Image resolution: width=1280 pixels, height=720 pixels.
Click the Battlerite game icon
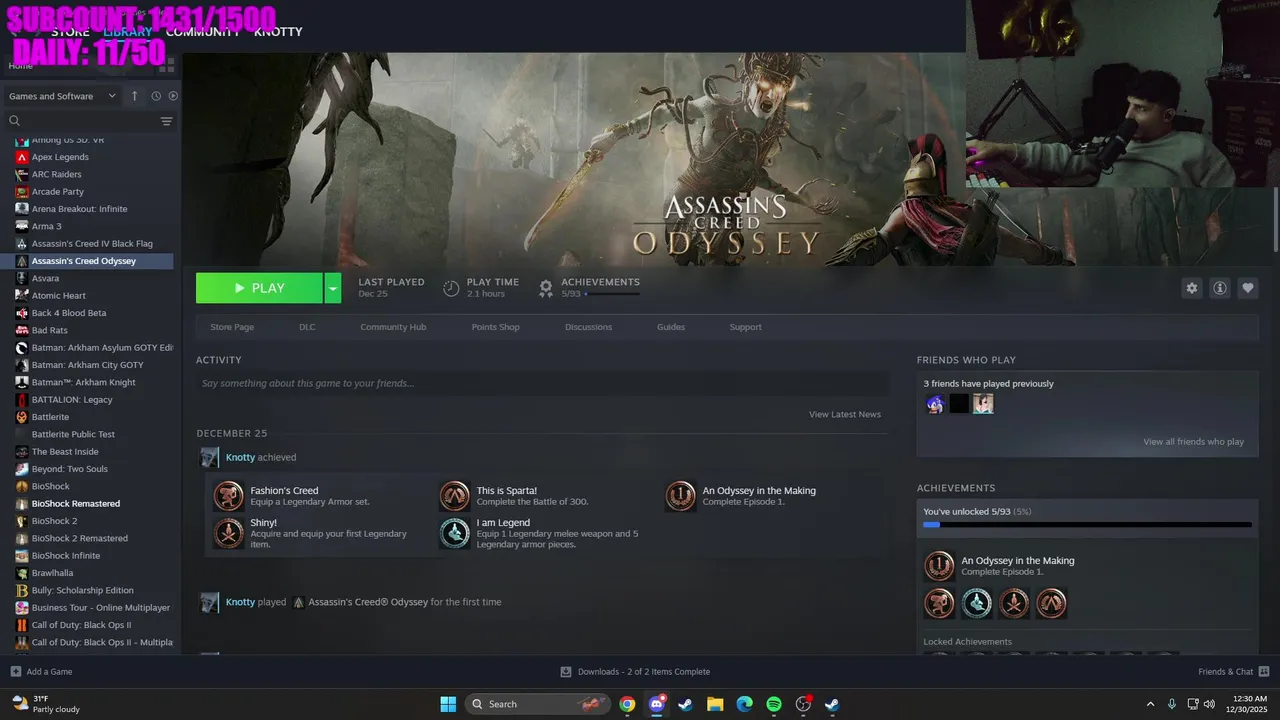pos(22,417)
